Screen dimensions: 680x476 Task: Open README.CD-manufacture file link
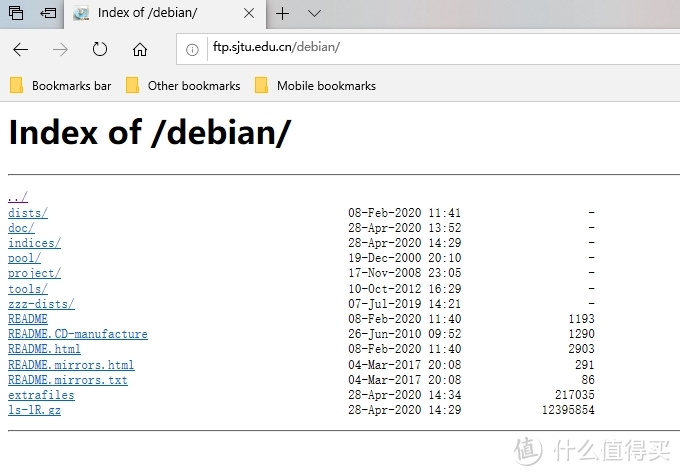tap(78, 334)
